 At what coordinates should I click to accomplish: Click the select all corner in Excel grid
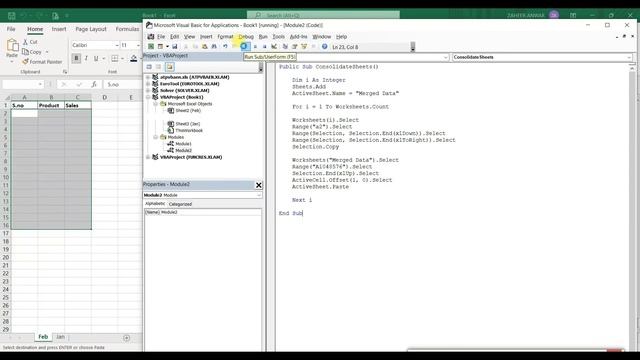point(7,97)
